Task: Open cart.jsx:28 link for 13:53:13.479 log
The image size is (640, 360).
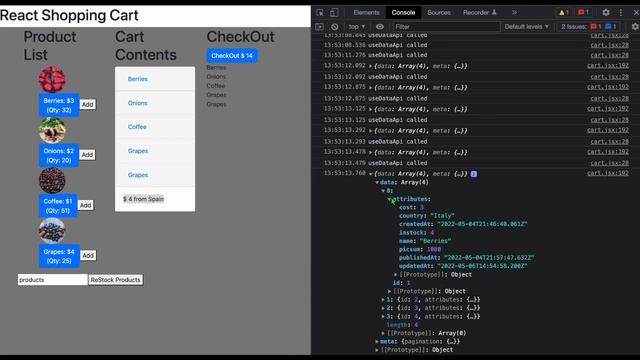Action: tap(609, 163)
